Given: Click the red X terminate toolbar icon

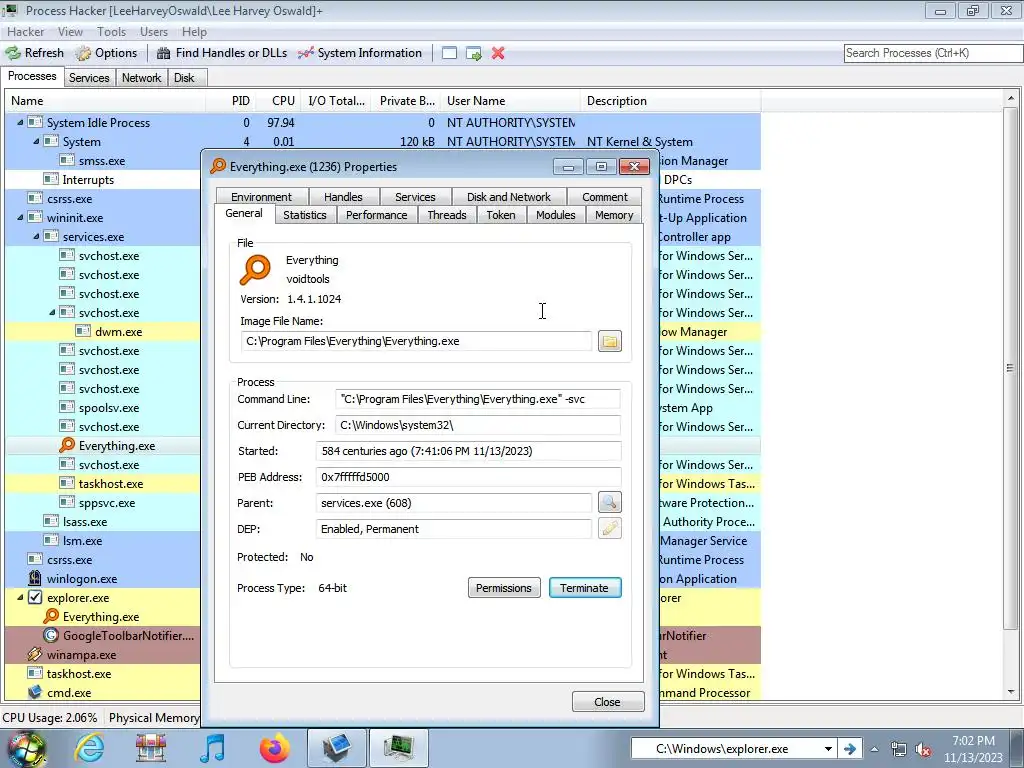Looking at the screenshot, I should (498, 54).
